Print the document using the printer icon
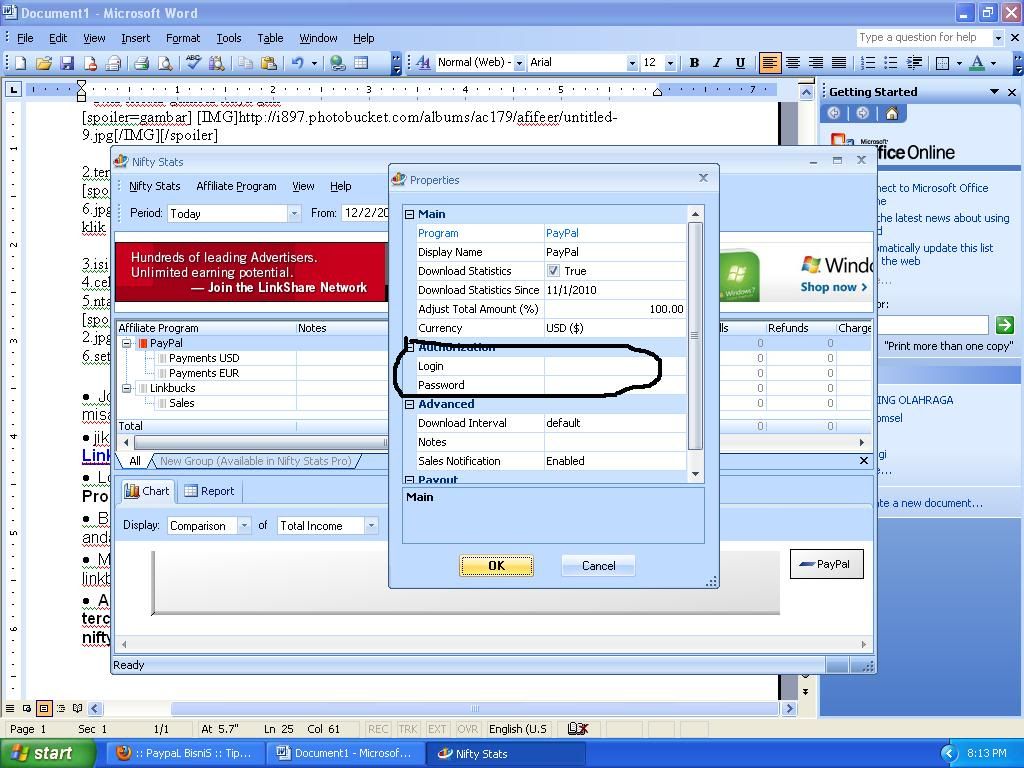The width and height of the screenshot is (1024, 768). tap(141, 63)
